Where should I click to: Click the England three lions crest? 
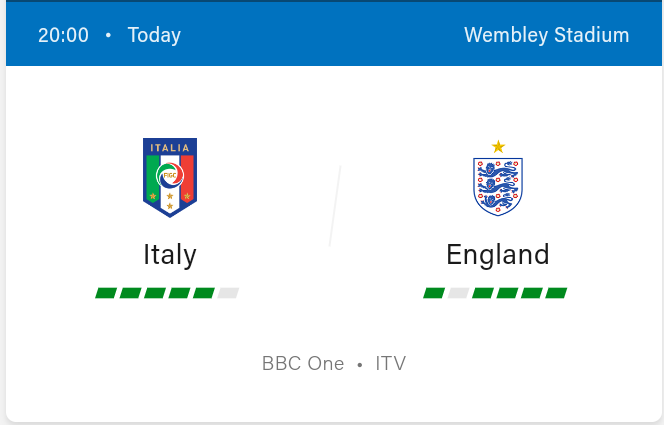click(x=498, y=186)
